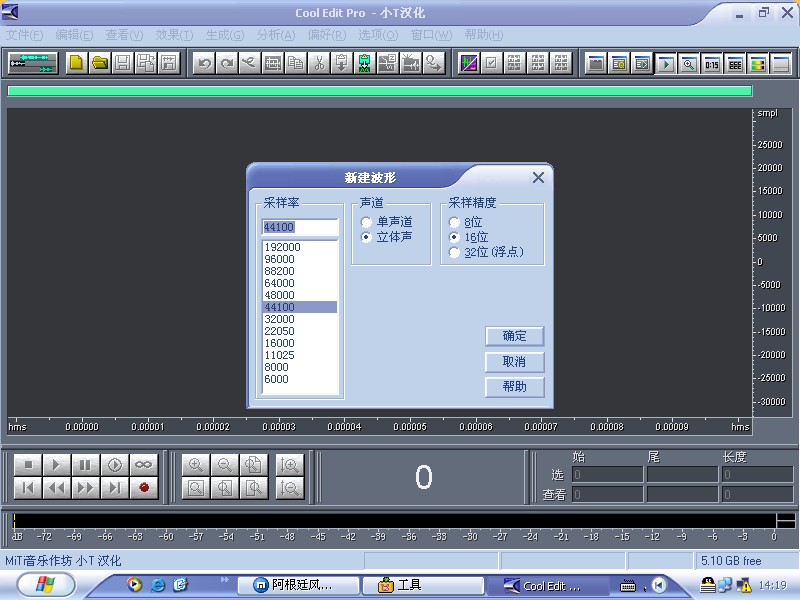Open the 生成(G) menu

click(225, 35)
